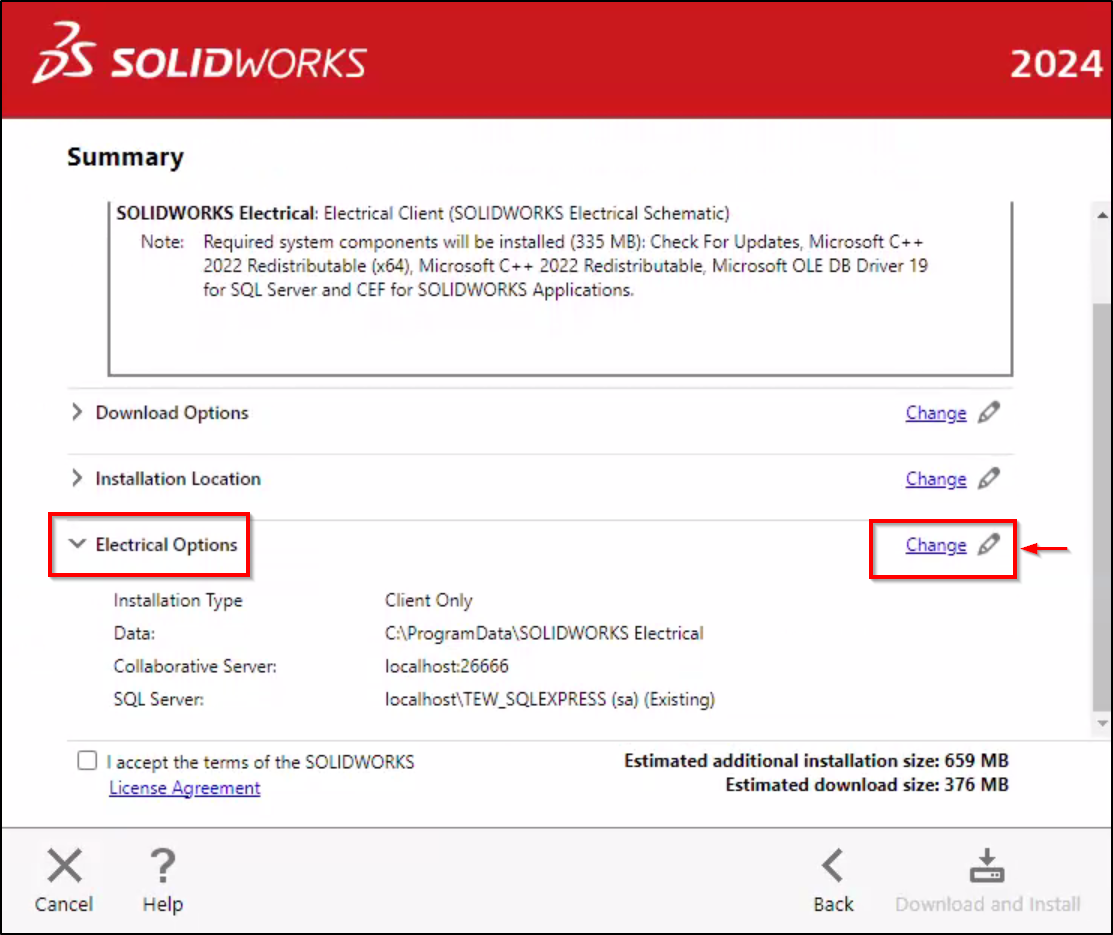Image resolution: width=1113 pixels, height=935 pixels.
Task: Click the pencil icon for Electrical Options
Action: (989, 545)
